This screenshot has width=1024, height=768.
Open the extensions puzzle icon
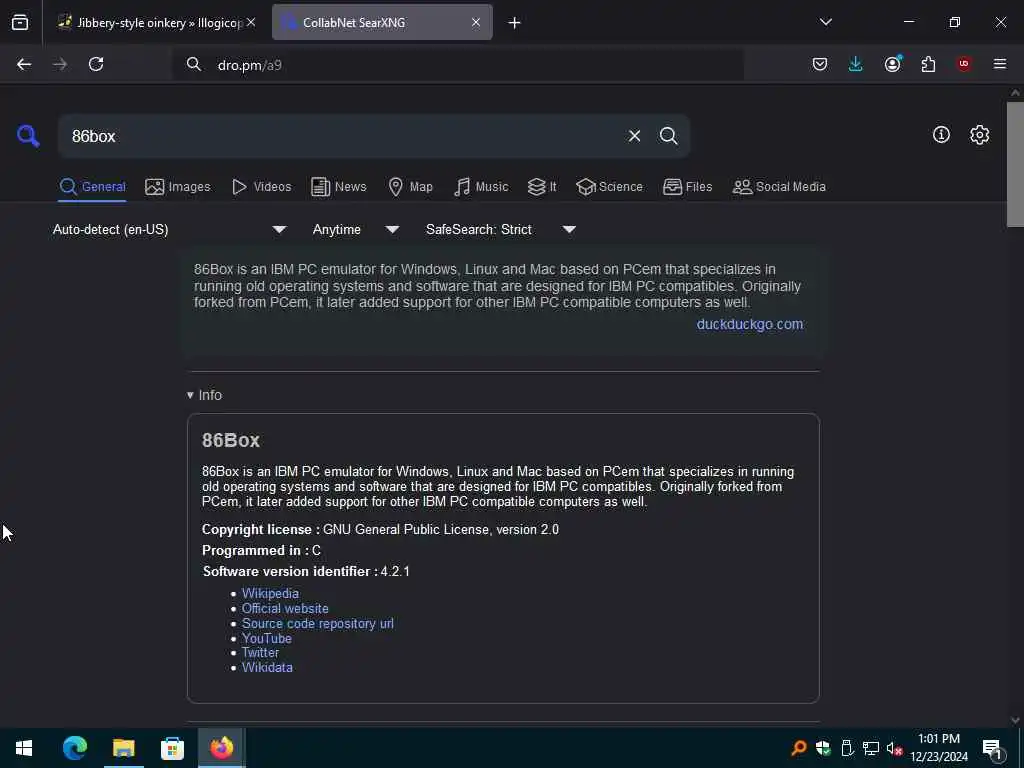[x=928, y=64]
